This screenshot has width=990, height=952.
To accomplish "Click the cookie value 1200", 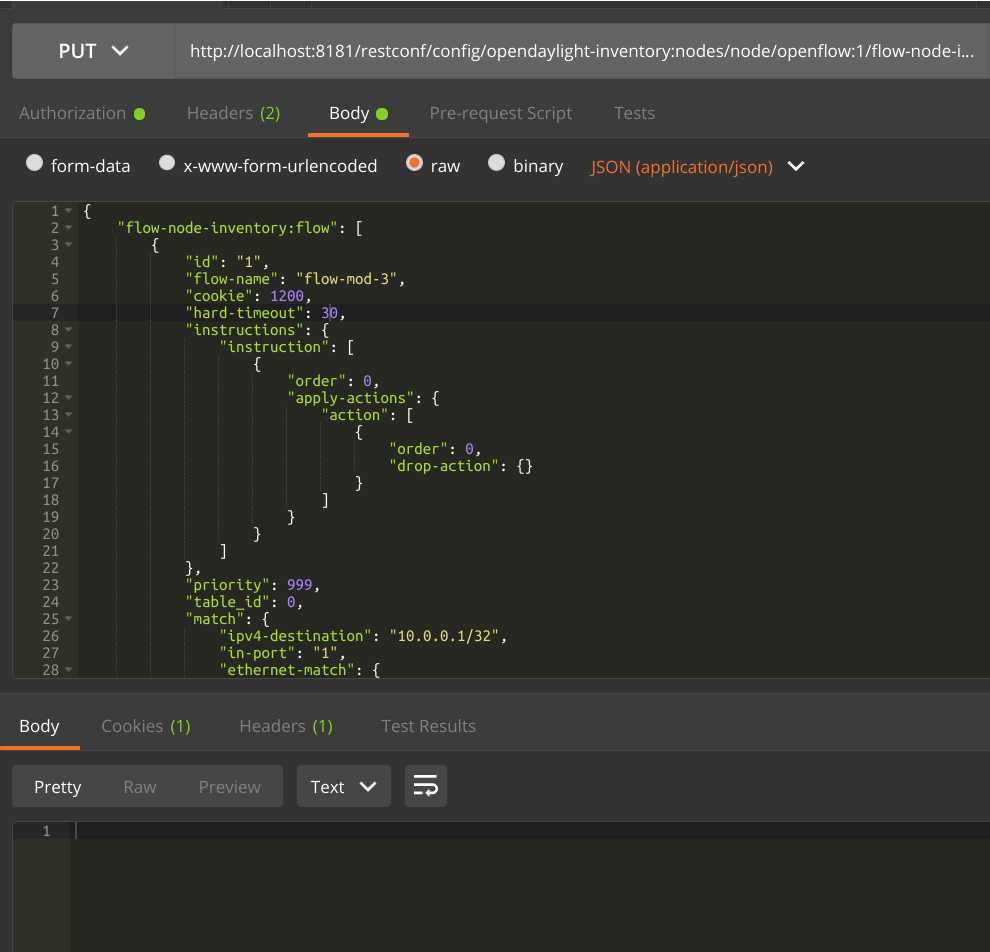I will coord(287,296).
